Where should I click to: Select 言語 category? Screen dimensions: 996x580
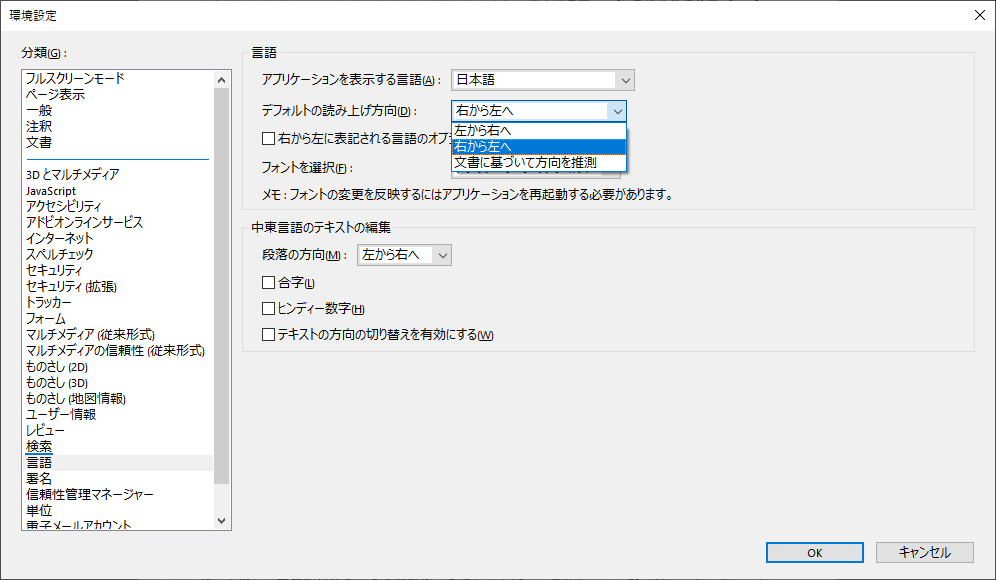[x=117, y=462]
